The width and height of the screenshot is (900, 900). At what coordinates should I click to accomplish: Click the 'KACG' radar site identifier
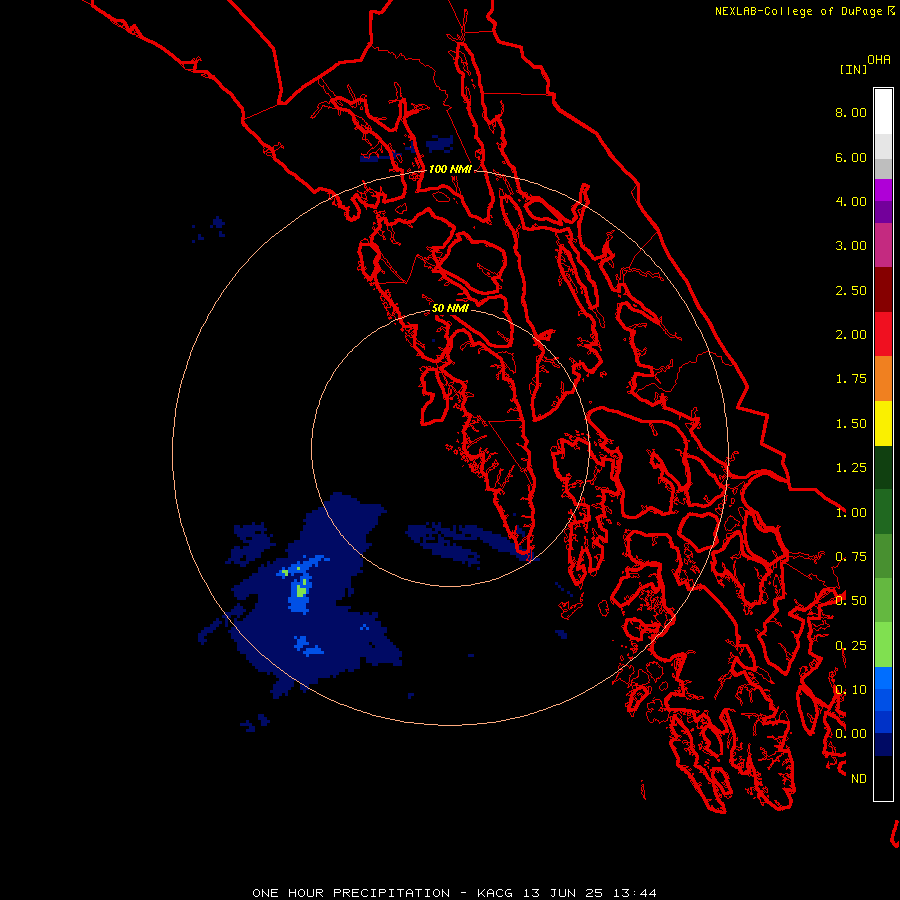(x=494, y=893)
